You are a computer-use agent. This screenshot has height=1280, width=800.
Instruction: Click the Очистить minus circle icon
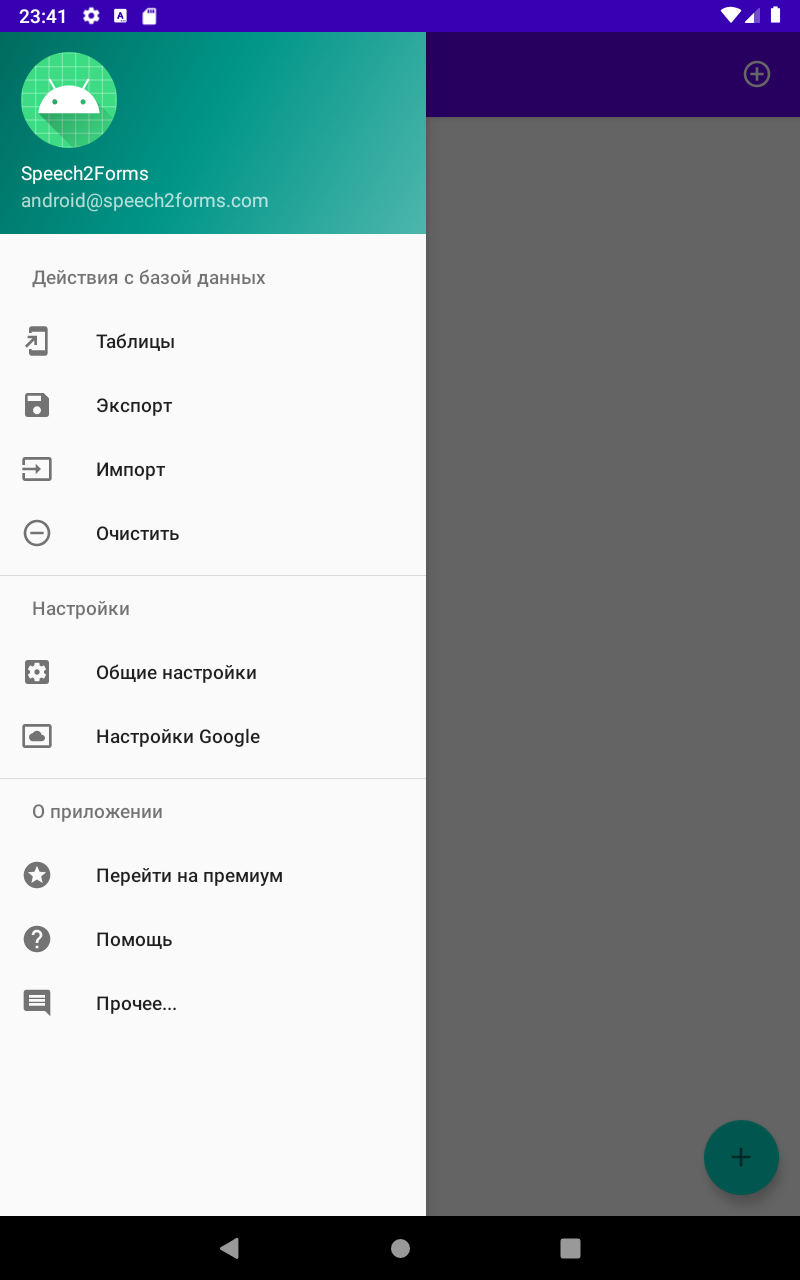(37, 533)
